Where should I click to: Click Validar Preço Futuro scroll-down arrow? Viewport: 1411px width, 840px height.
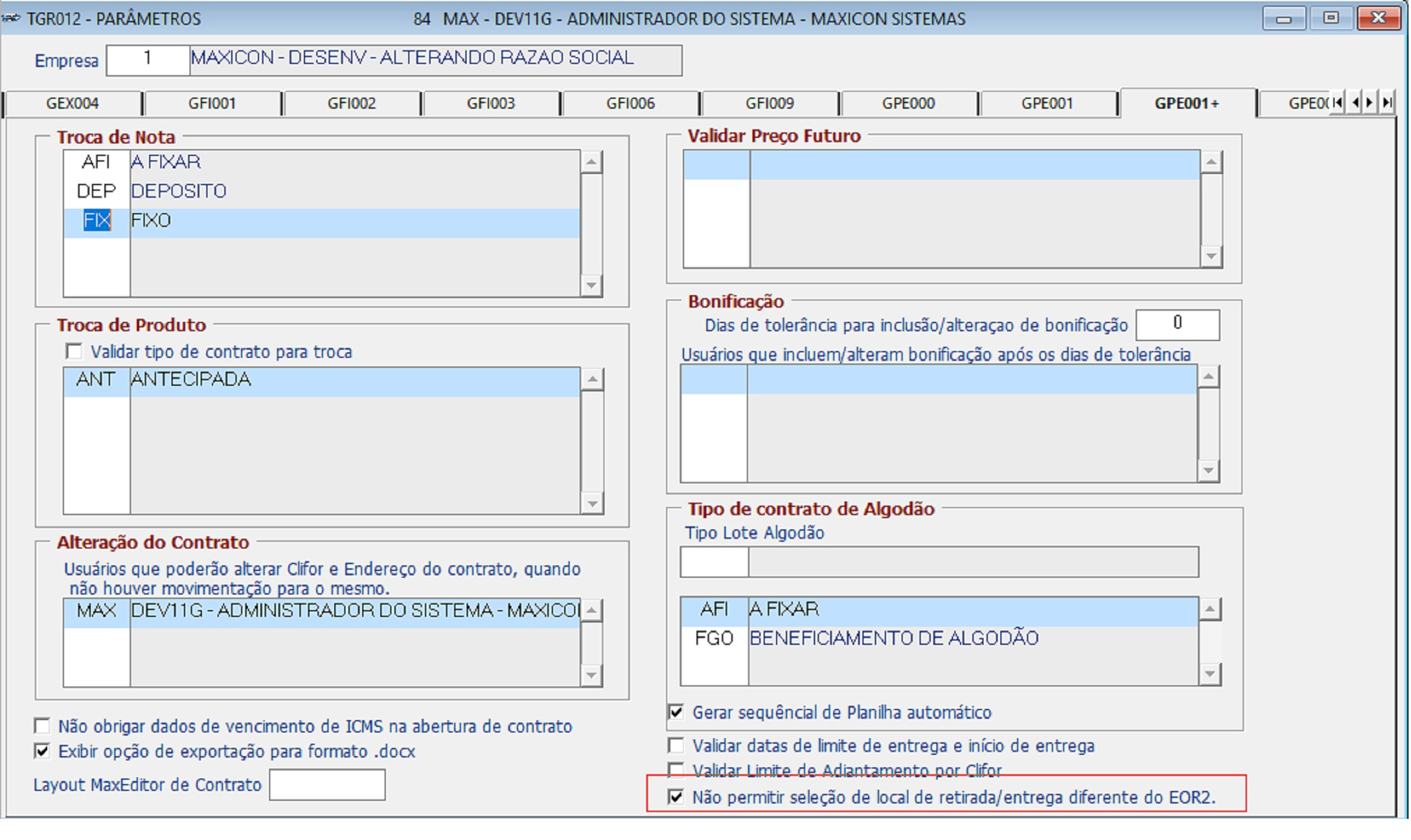tap(1211, 255)
